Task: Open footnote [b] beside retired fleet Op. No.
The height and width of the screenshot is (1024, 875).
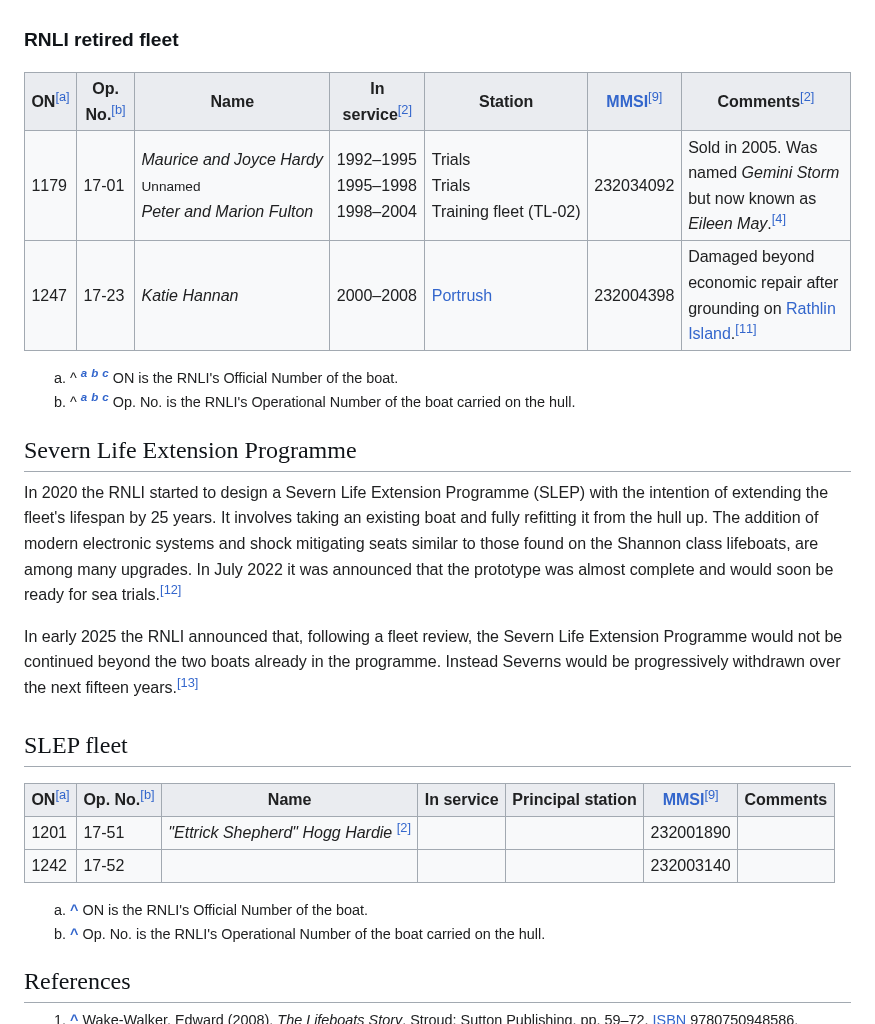Action: click(118, 110)
